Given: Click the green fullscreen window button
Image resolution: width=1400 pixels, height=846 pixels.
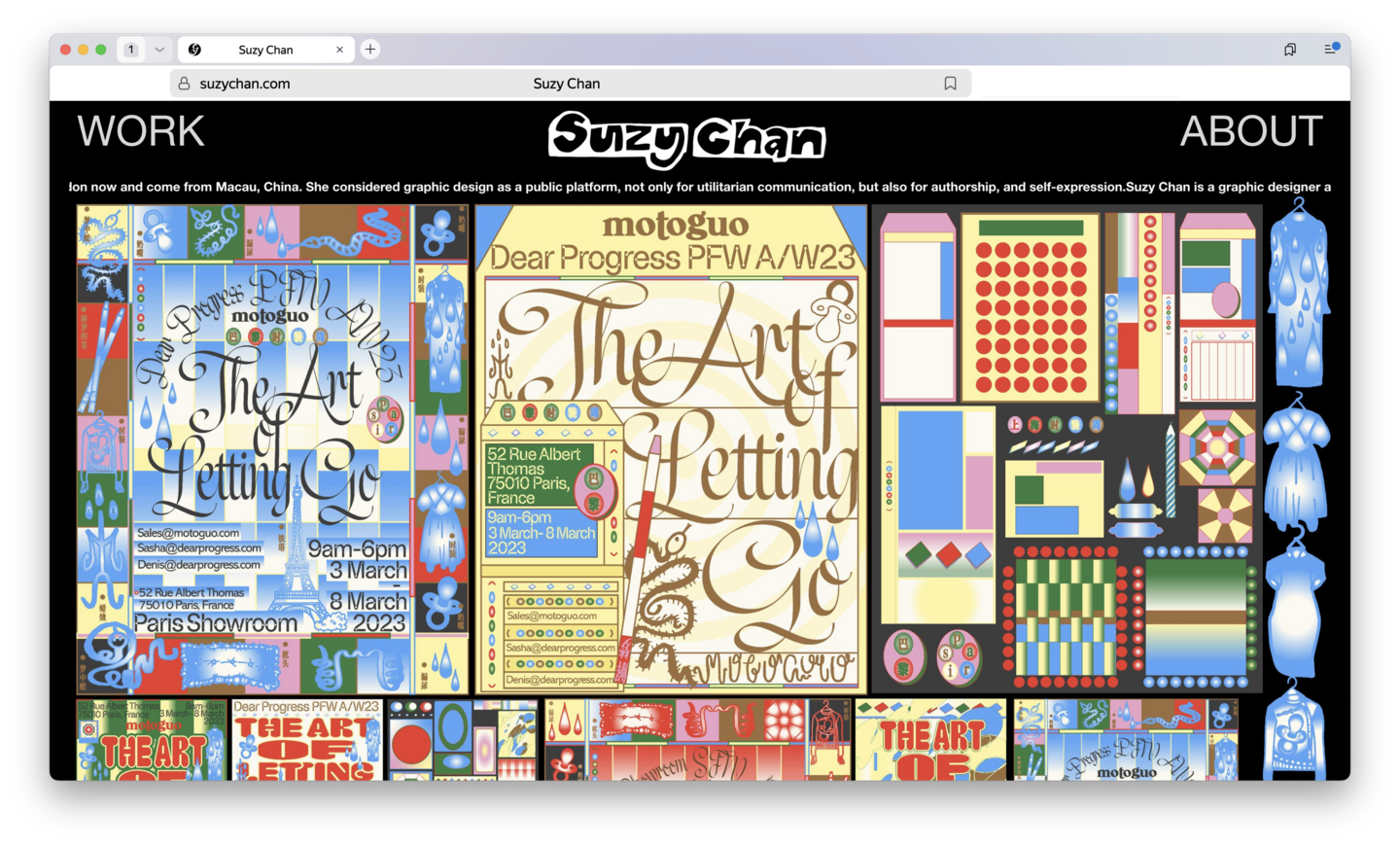Looking at the screenshot, I should [100, 50].
